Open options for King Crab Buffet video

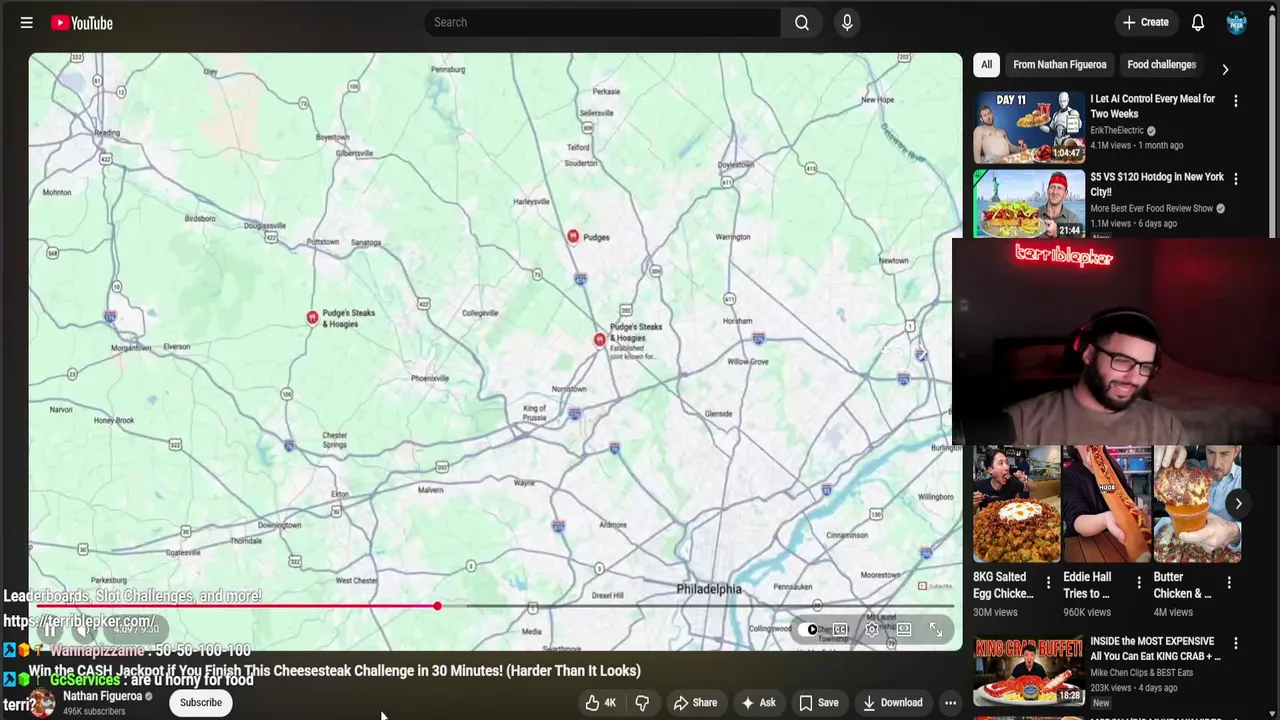coord(1235,644)
